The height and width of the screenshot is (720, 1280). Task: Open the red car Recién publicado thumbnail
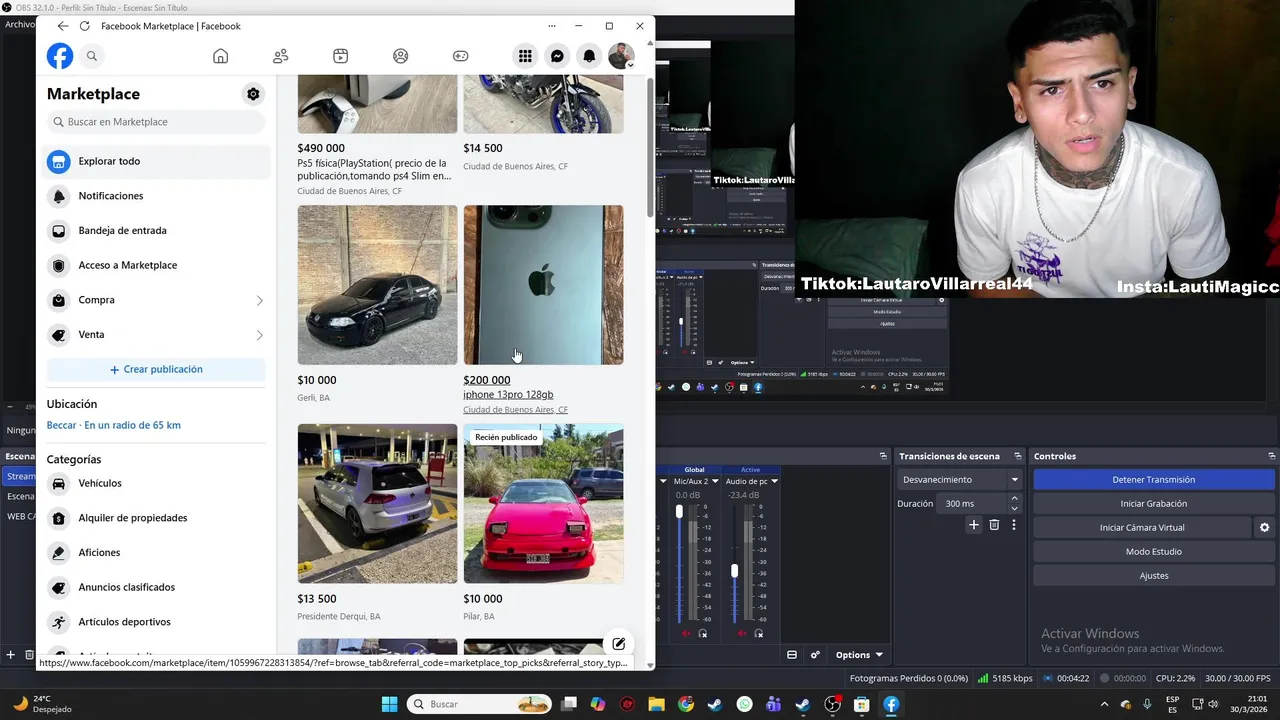pyautogui.click(x=543, y=504)
